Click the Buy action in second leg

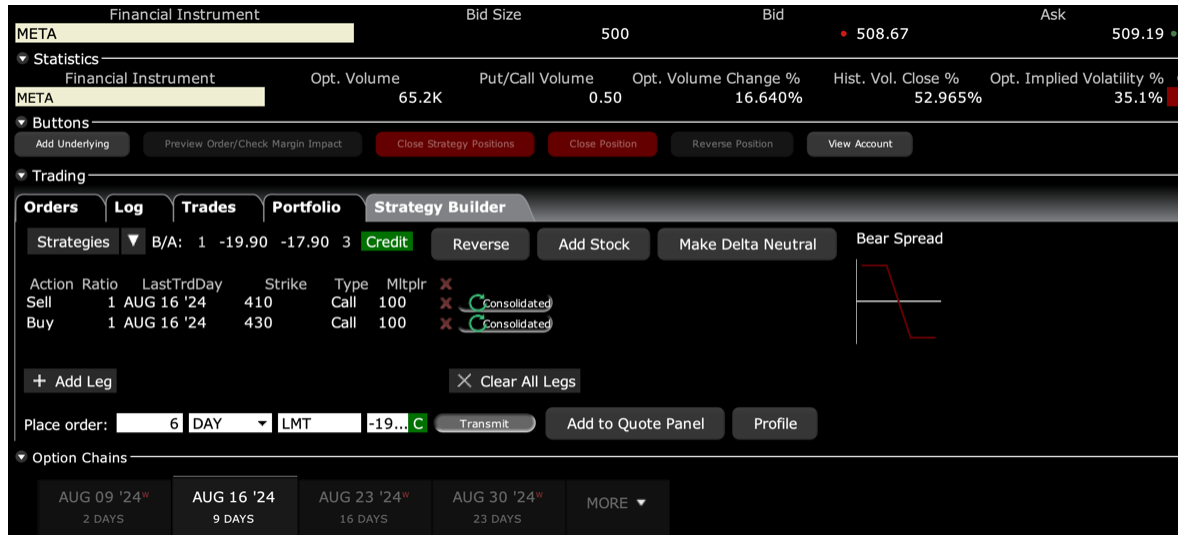39,323
